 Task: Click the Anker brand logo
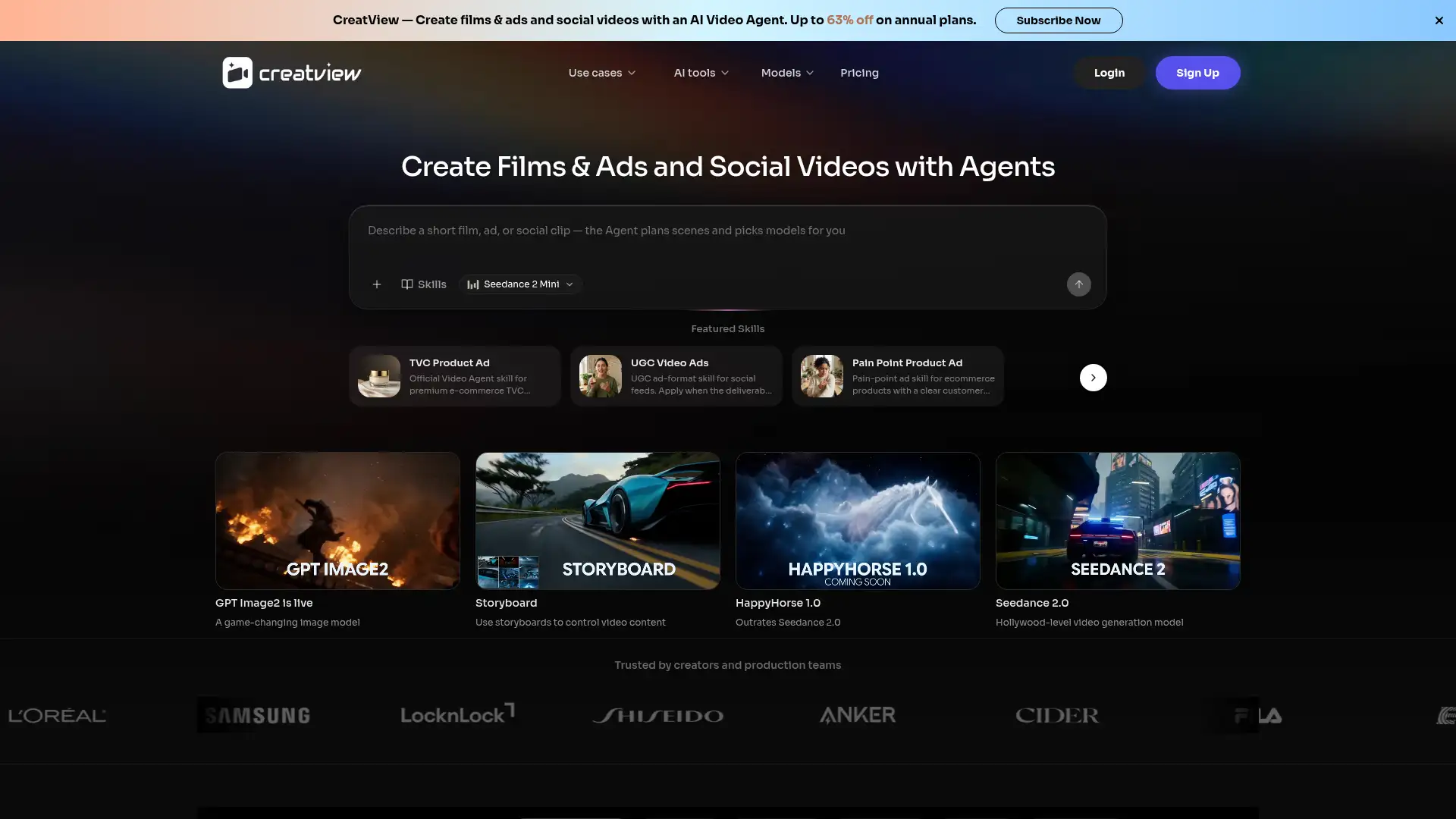(x=858, y=715)
